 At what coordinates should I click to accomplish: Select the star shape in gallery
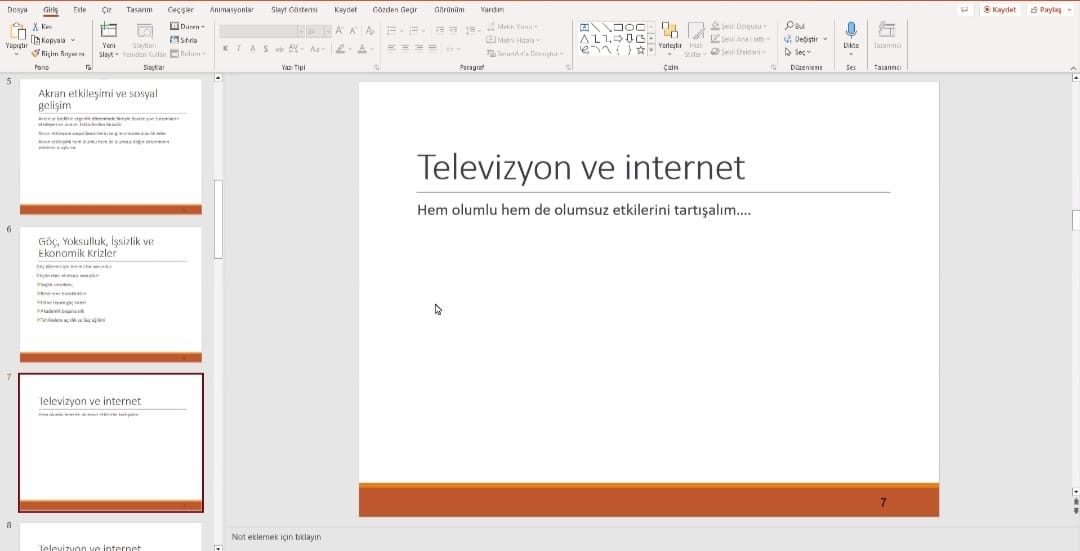click(x=641, y=50)
